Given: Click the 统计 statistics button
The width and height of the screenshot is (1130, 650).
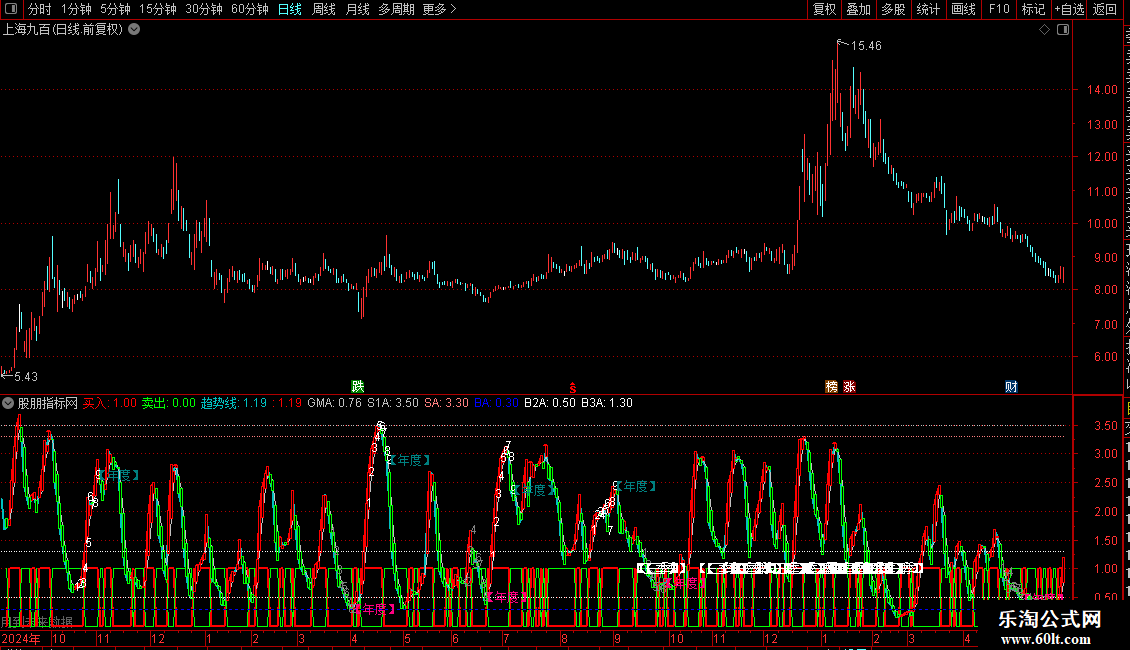Looking at the screenshot, I should 927,9.
